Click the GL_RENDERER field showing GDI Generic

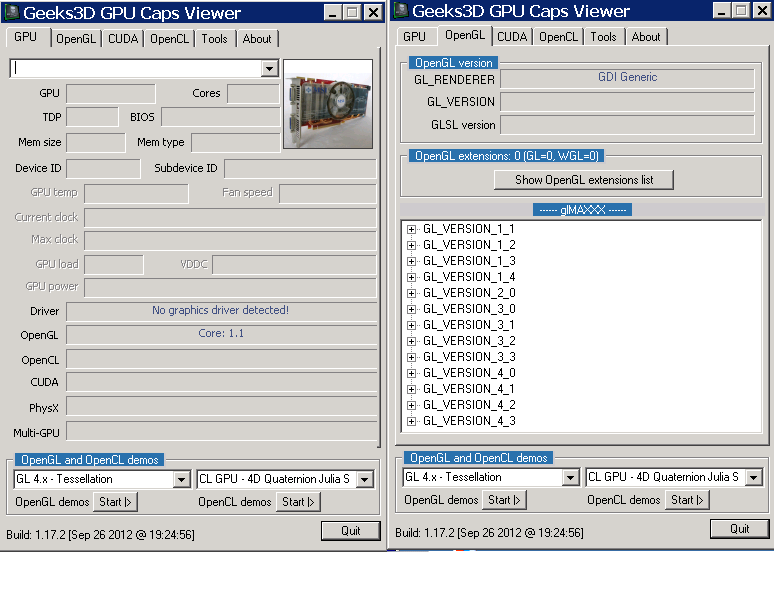click(627, 78)
